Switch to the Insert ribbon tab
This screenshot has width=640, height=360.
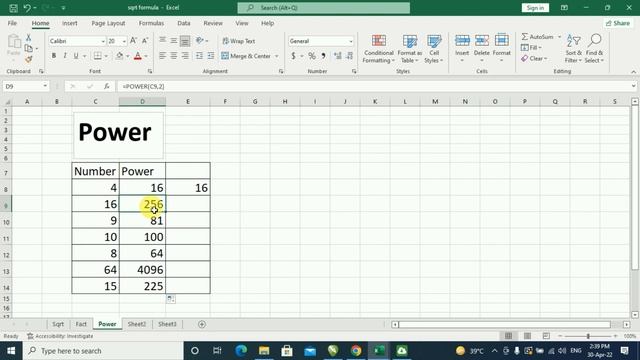(x=70, y=23)
